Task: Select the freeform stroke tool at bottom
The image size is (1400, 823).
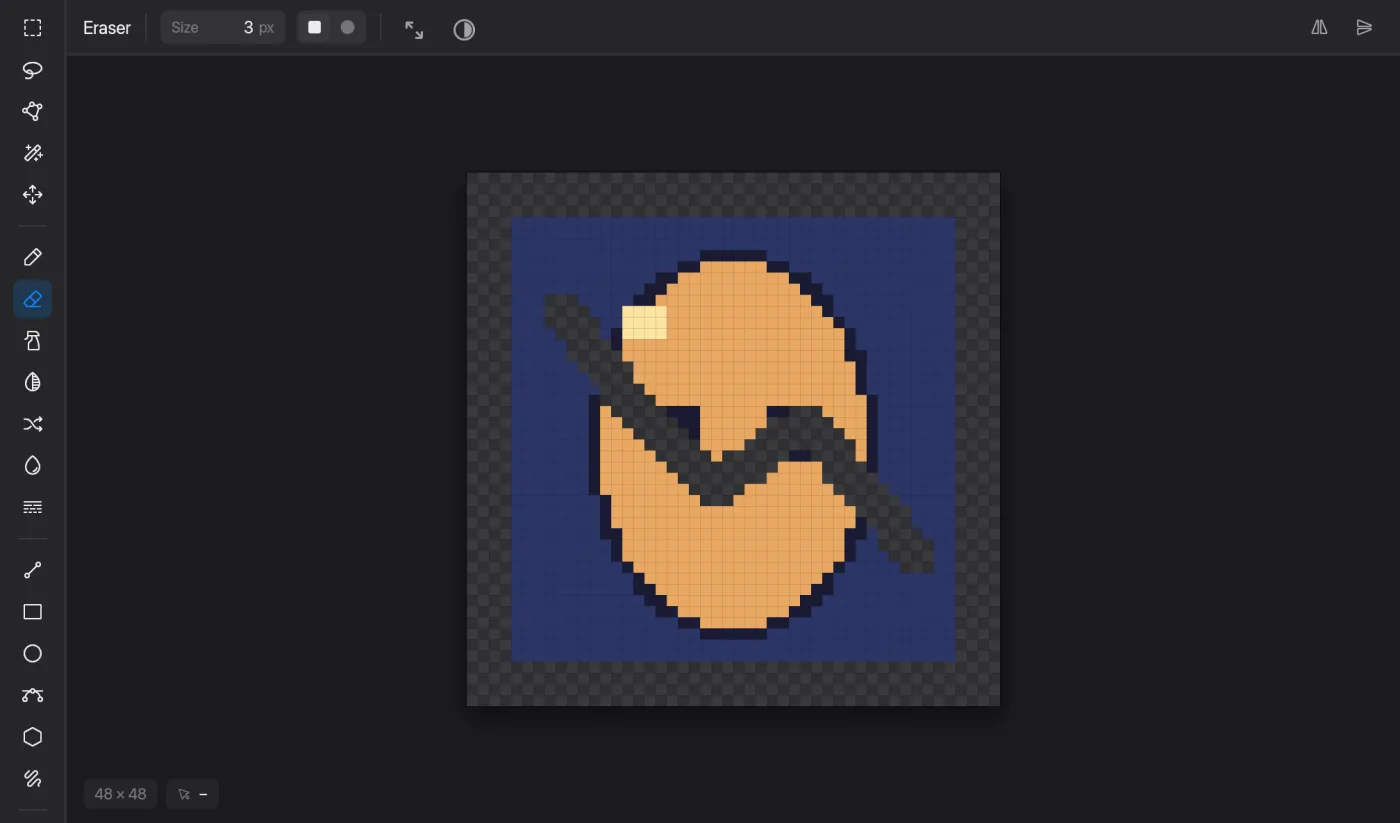Action: pyautogui.click(x=33, y=778)
